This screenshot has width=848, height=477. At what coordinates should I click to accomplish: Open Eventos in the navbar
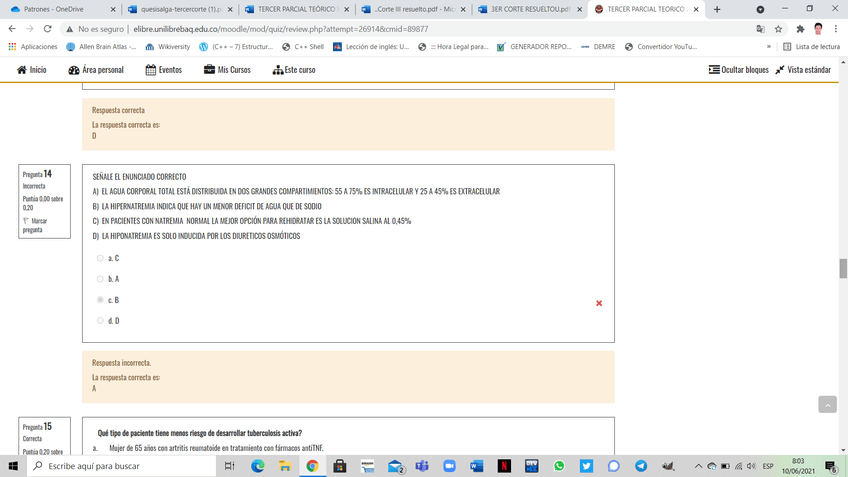[163, 70]
